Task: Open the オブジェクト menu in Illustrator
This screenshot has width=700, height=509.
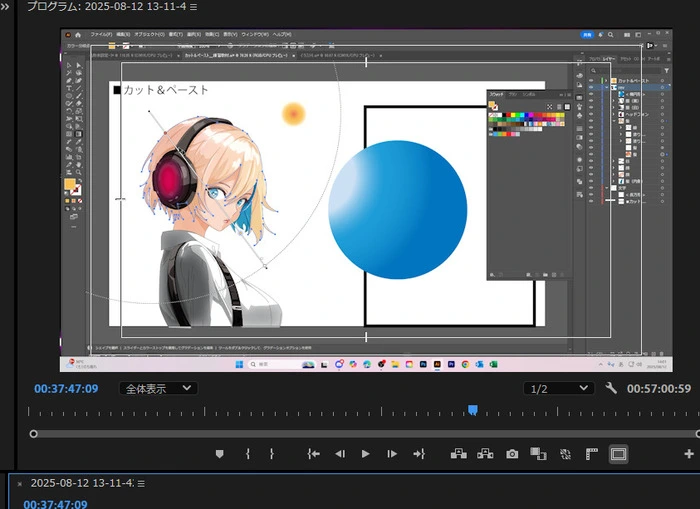Action: pos(150,34)
